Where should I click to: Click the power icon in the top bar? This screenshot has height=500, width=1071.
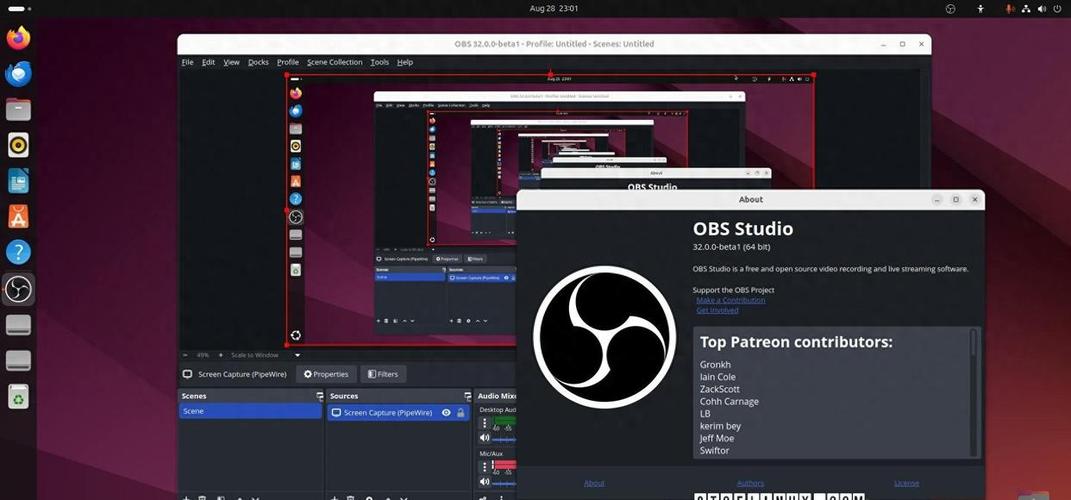pos(1058,9)
